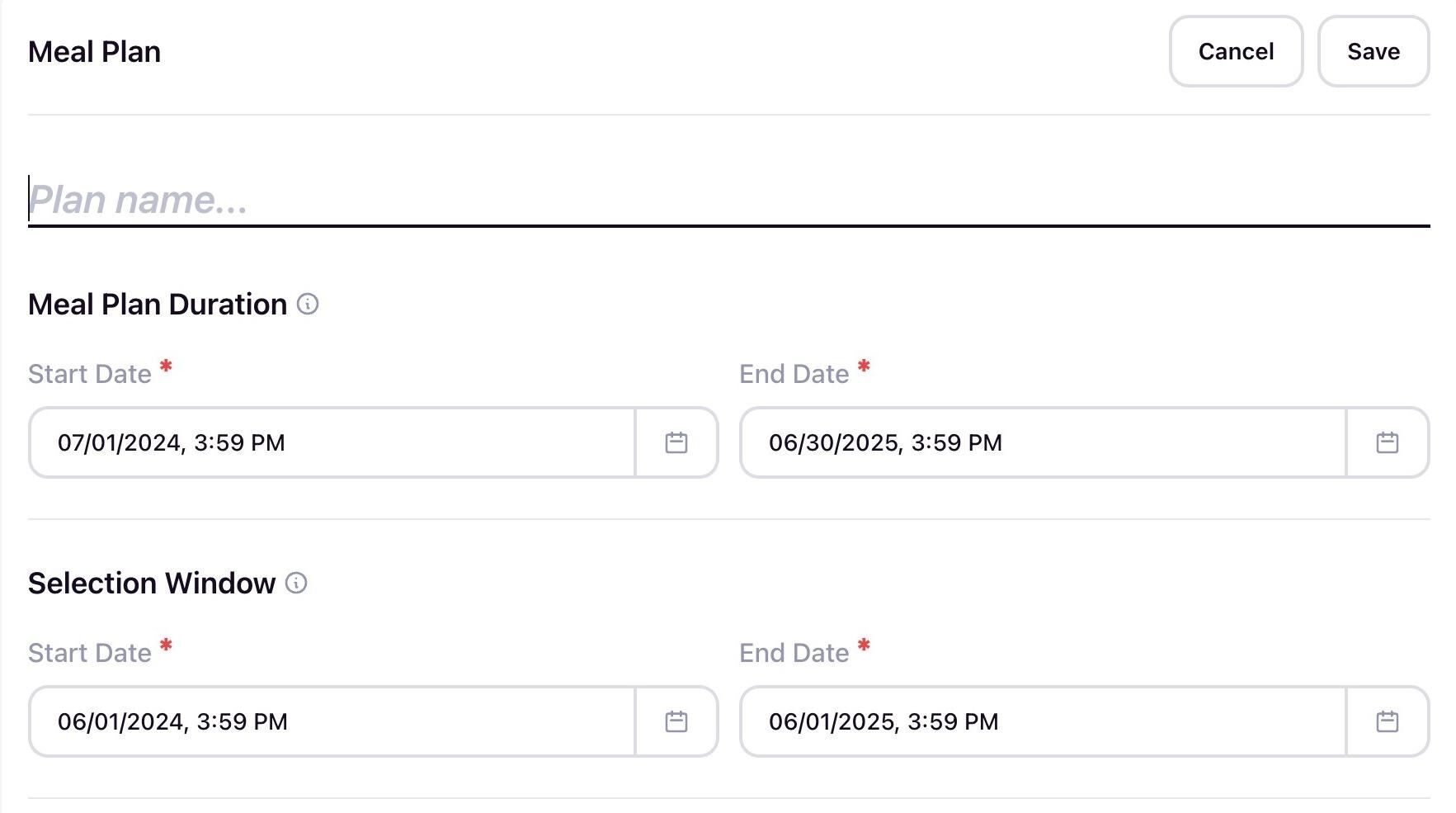Open calendar picker for Selection Window end date

pyautogui.click(x=1387, y=721)
